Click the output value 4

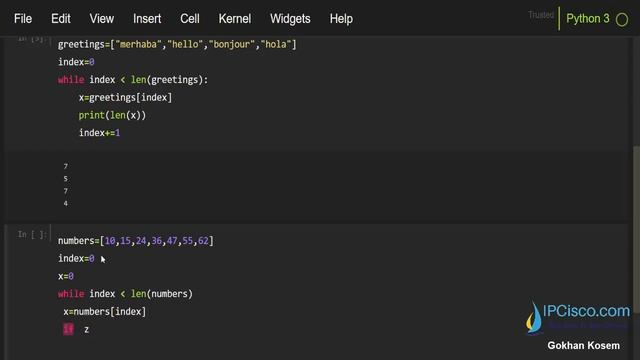pyautogui.click(x=66, y=203)
